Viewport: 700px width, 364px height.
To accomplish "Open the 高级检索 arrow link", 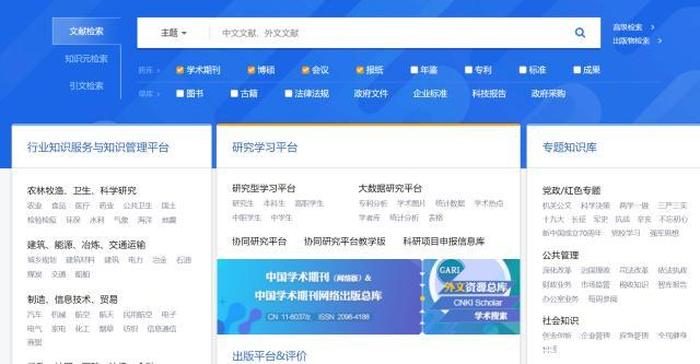I will (633, 27).
